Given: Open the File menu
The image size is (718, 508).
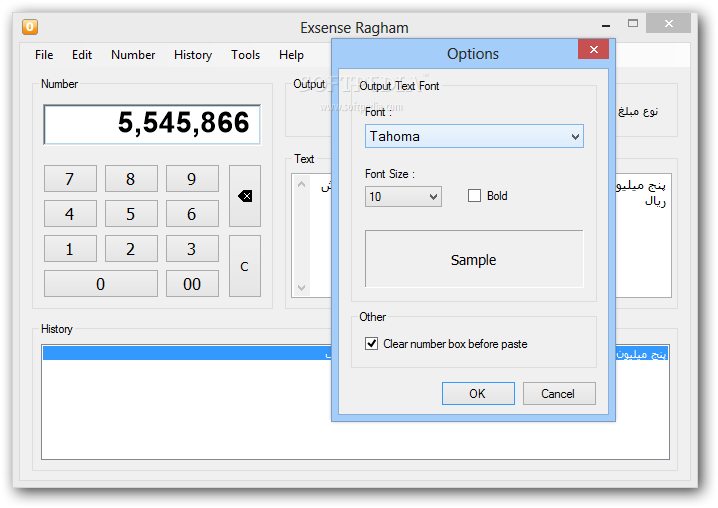Looking at the screenshot, I should tap(44, 55).
